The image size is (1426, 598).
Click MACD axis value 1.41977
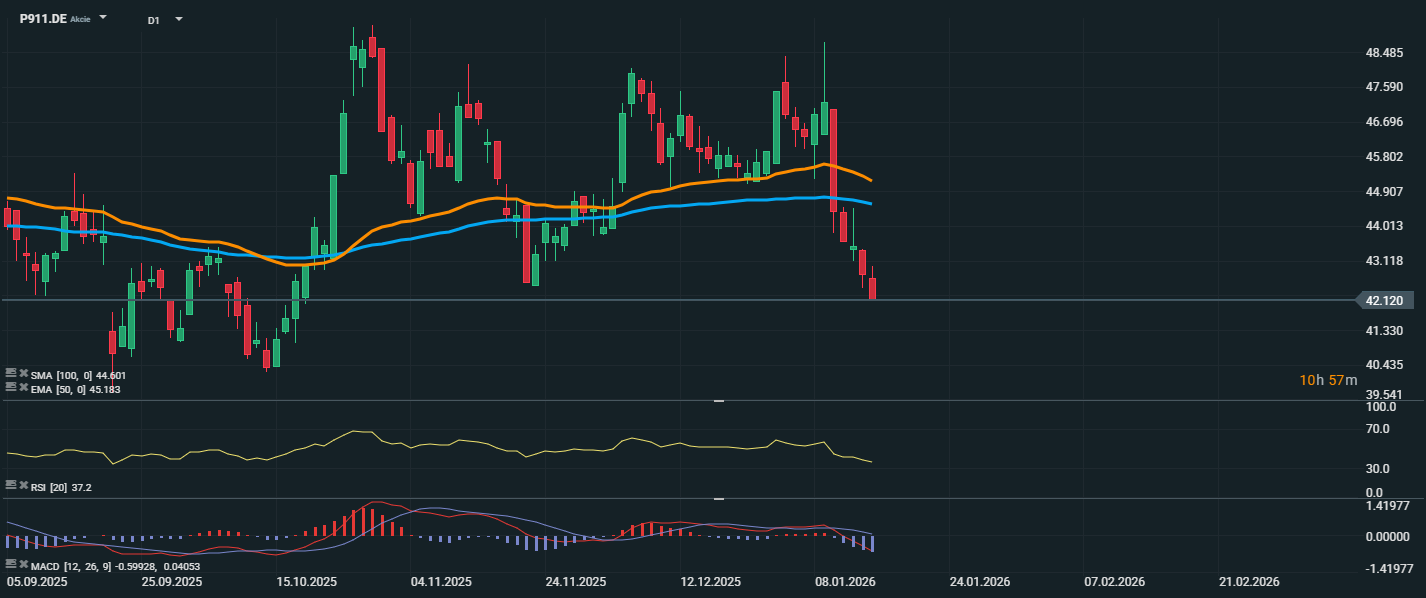click(1387, 506)
